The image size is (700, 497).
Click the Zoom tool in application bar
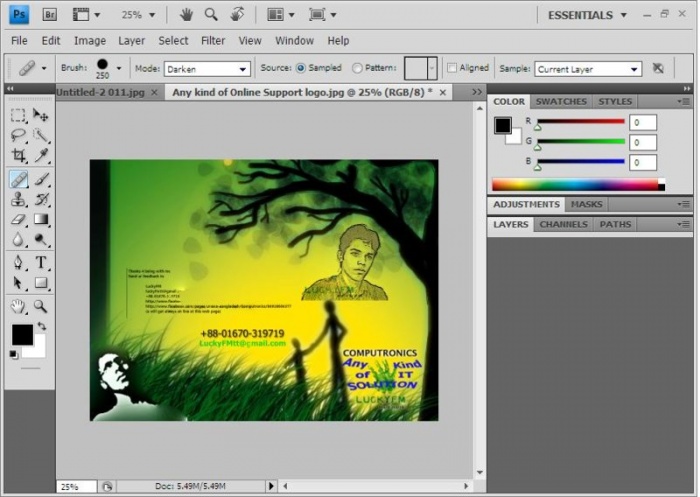tap(211, 15)
